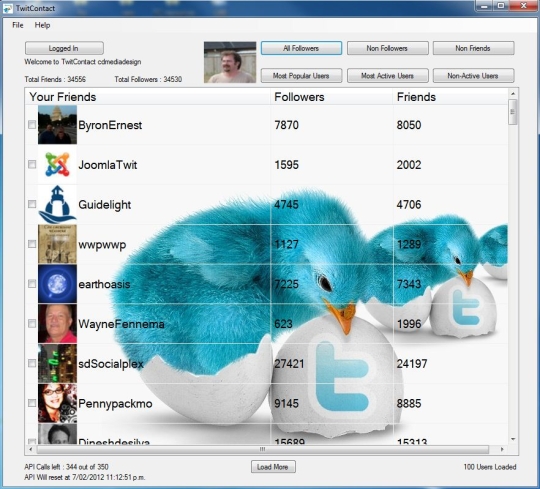This screenshot has width=540, height=489.
Task: Maximize the TwitContact window
Action: pos(501,6)
